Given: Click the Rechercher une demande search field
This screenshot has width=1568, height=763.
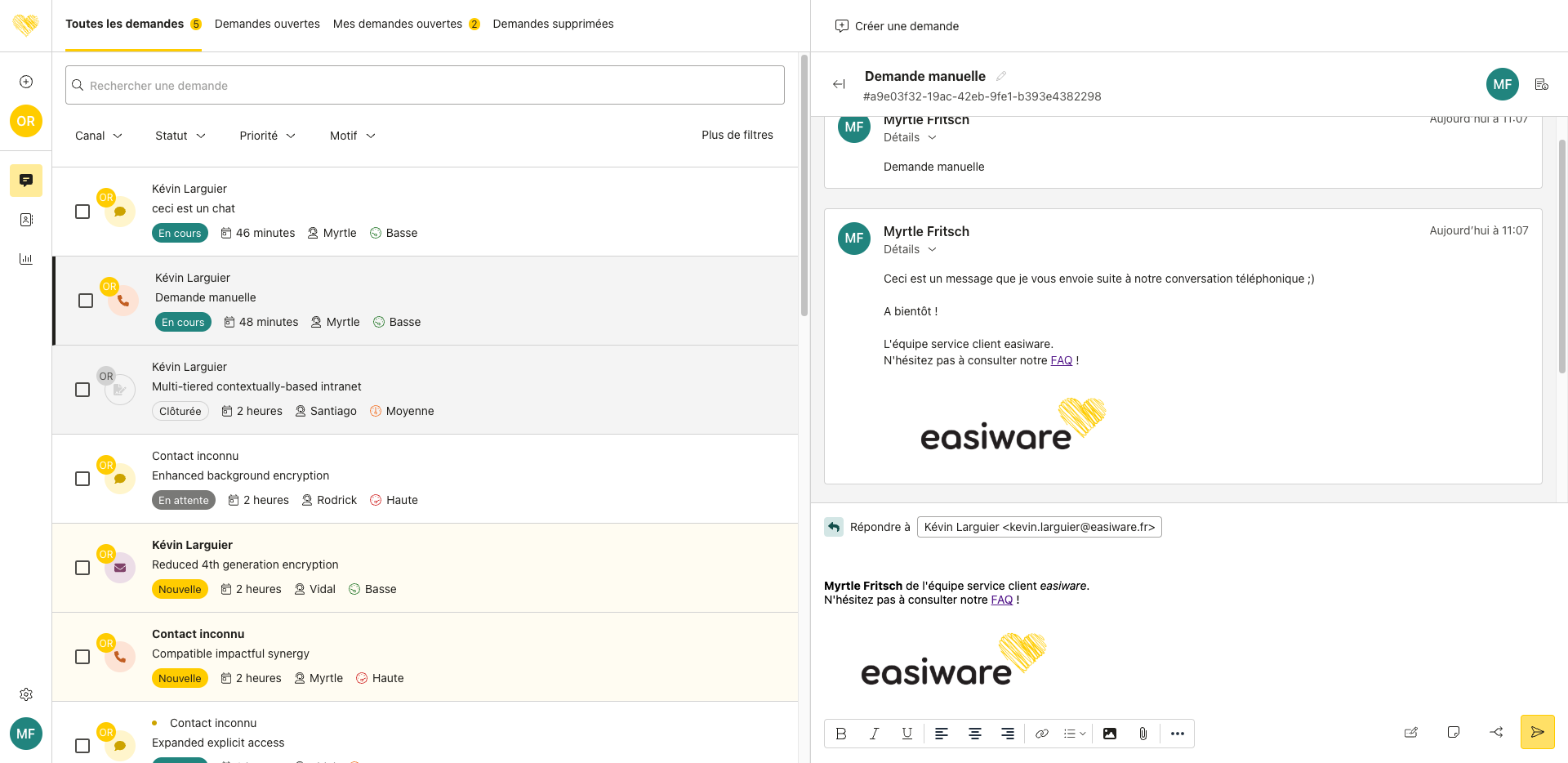Looking at the screenshot, I should click(x=425, y=85).
